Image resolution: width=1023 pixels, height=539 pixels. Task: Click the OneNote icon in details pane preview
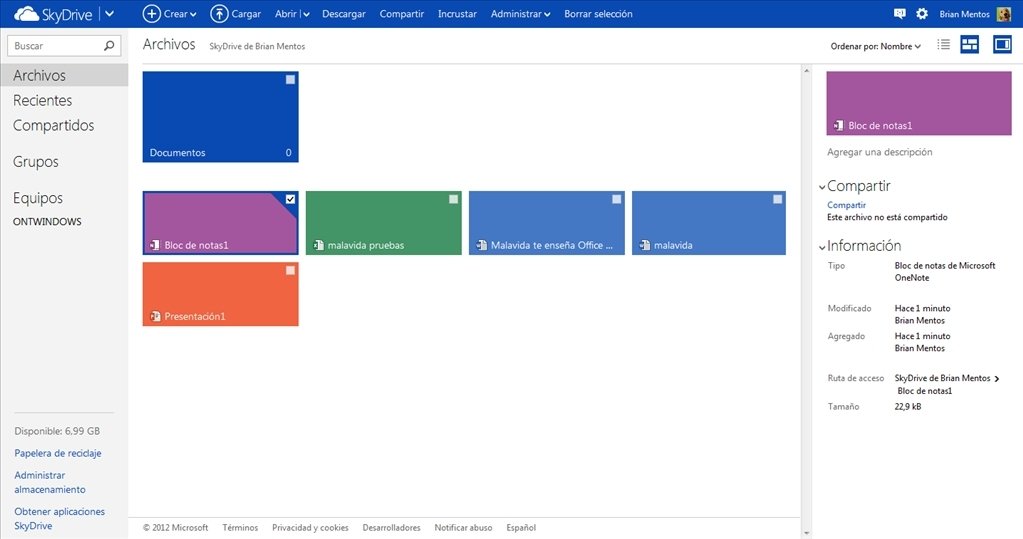(x=838, y=125)
